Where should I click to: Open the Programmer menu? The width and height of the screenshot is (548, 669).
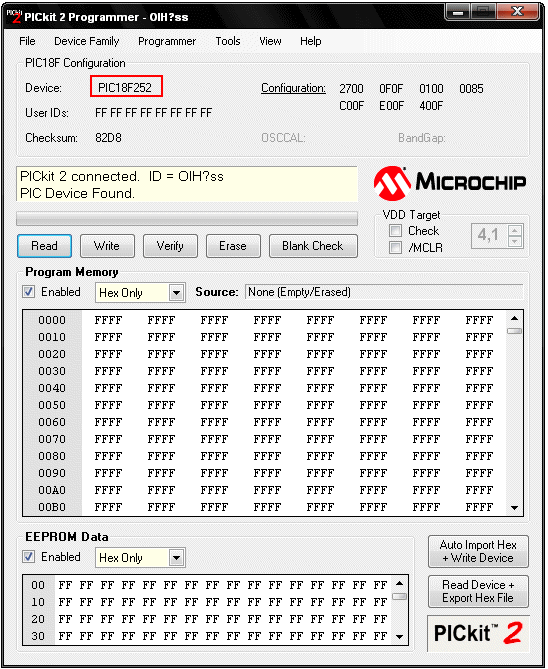167,41
